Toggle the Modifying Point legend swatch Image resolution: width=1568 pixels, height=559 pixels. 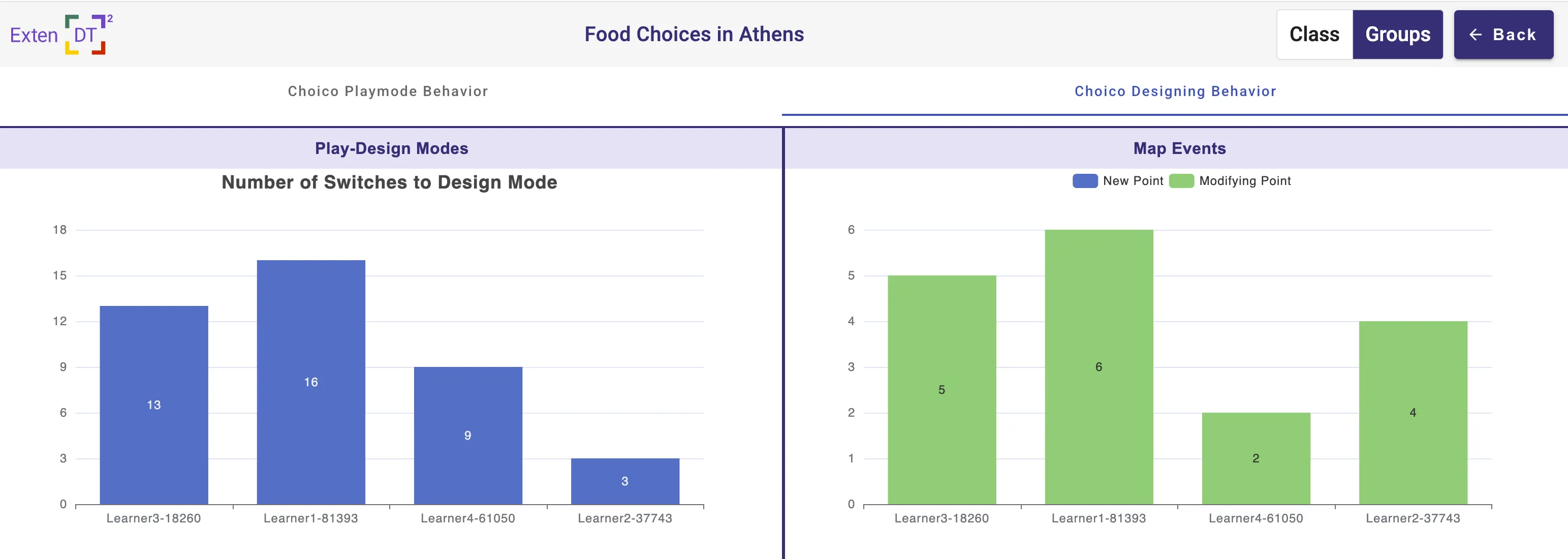[x=1181, y=181]
